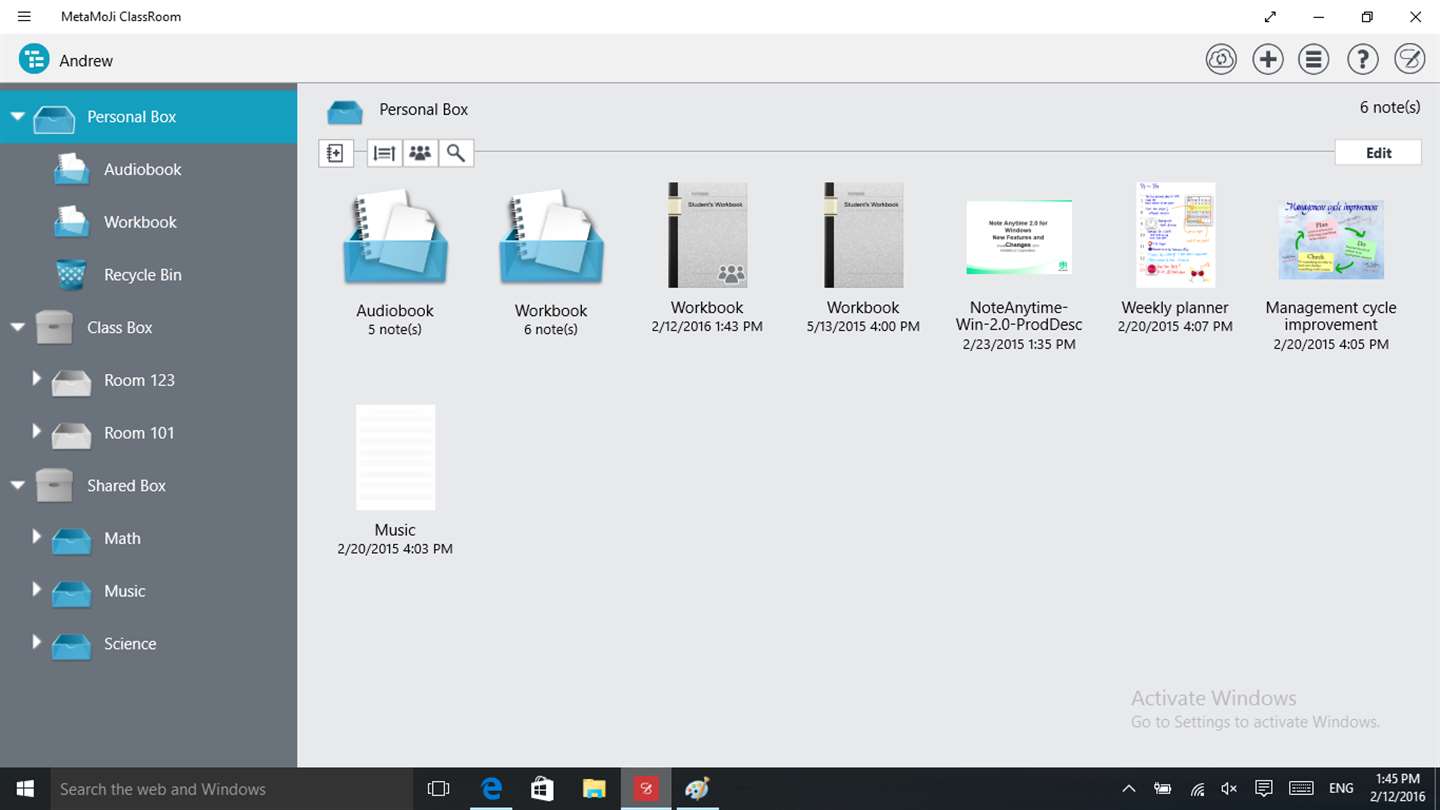Viewport: 1440px width, 810px height.
Task: Select Music folder in sidebar
Action: 149,591
